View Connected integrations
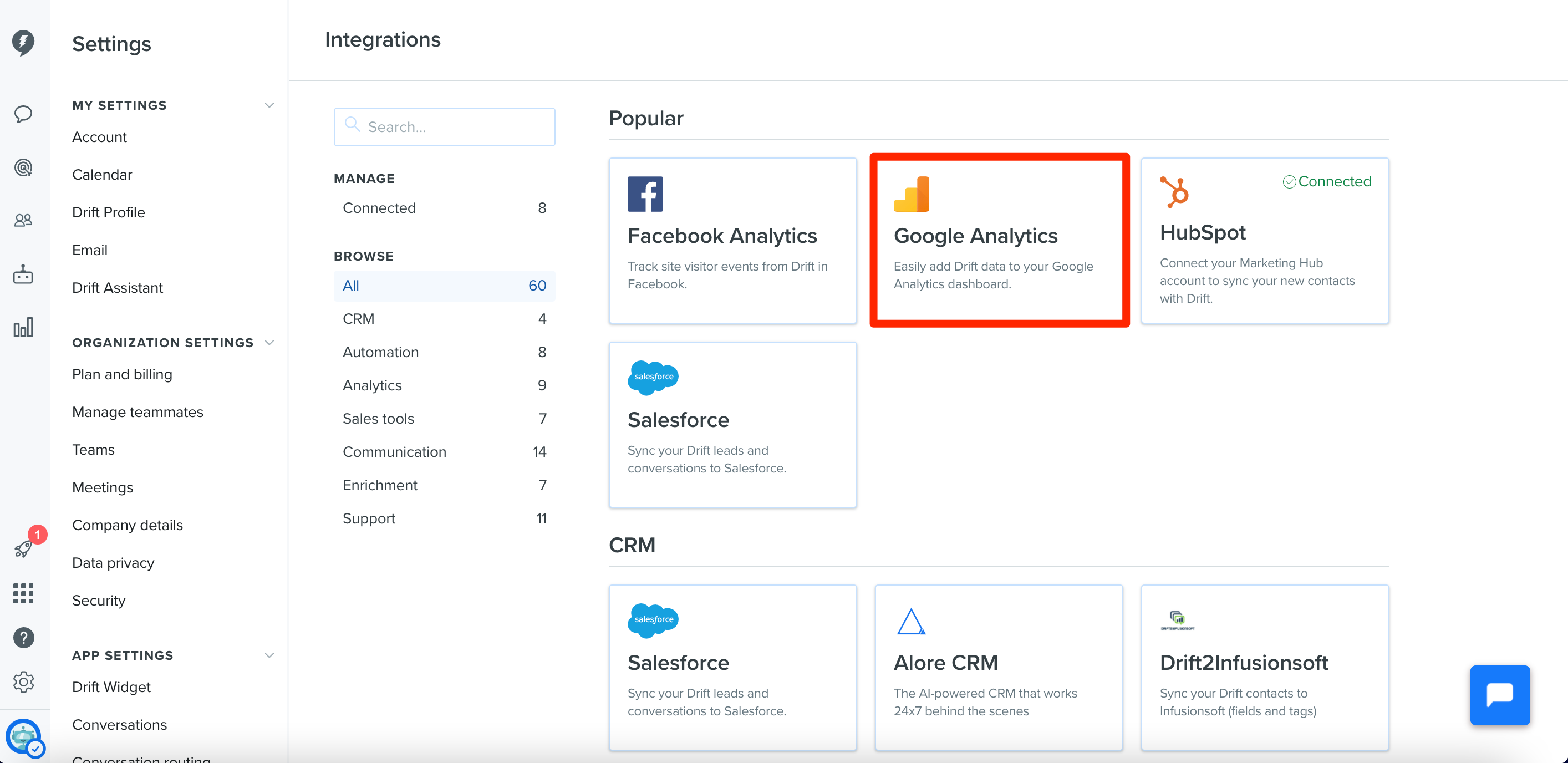Viewport: 1568px width, 763px height. 444,208
